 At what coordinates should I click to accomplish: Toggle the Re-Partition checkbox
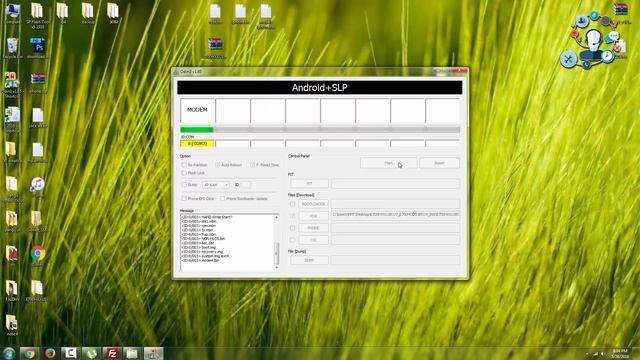184,165
